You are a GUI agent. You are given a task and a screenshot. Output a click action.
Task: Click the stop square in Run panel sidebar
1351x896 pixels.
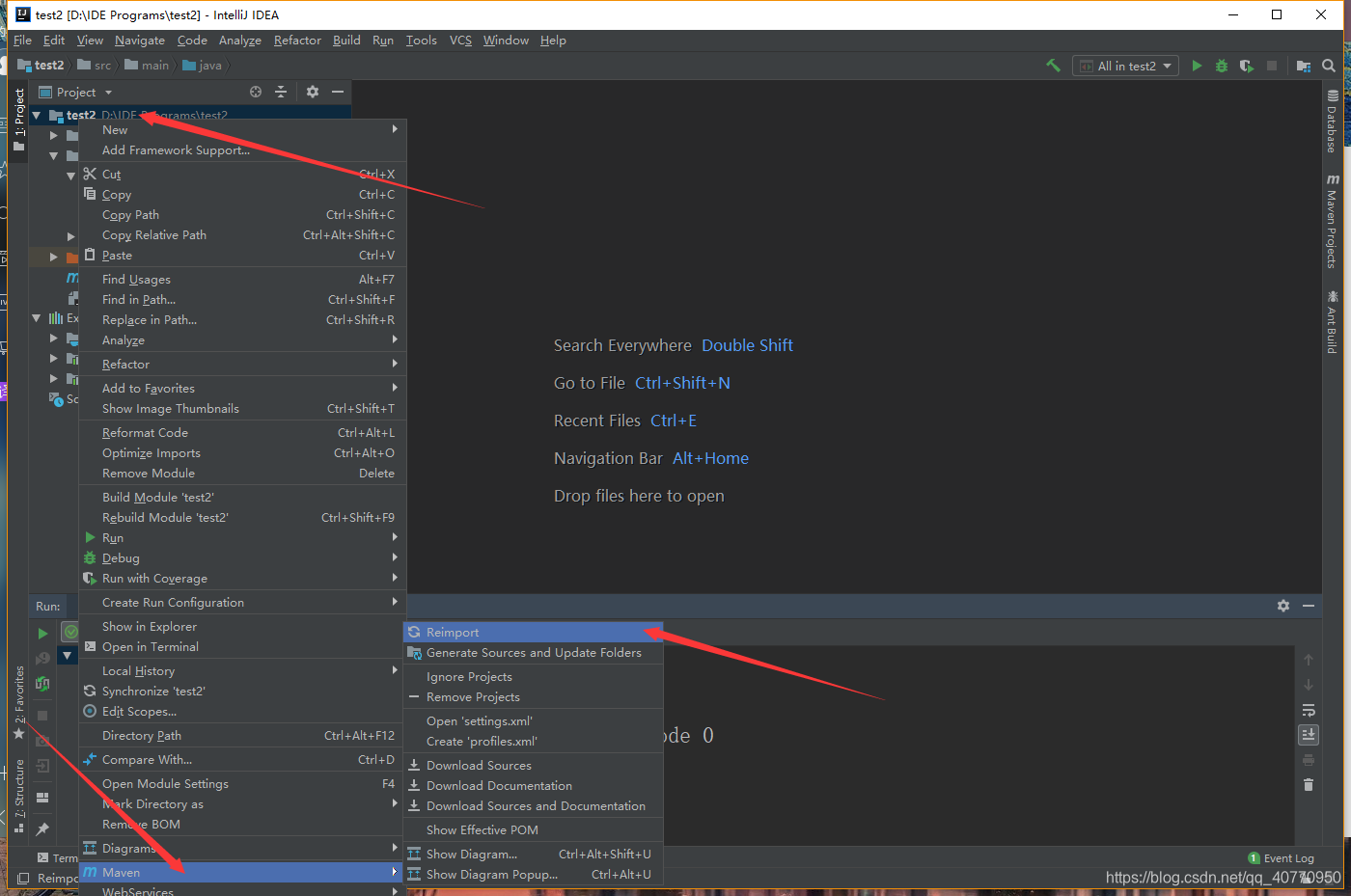pyautogui.click(x=42, y=716)
